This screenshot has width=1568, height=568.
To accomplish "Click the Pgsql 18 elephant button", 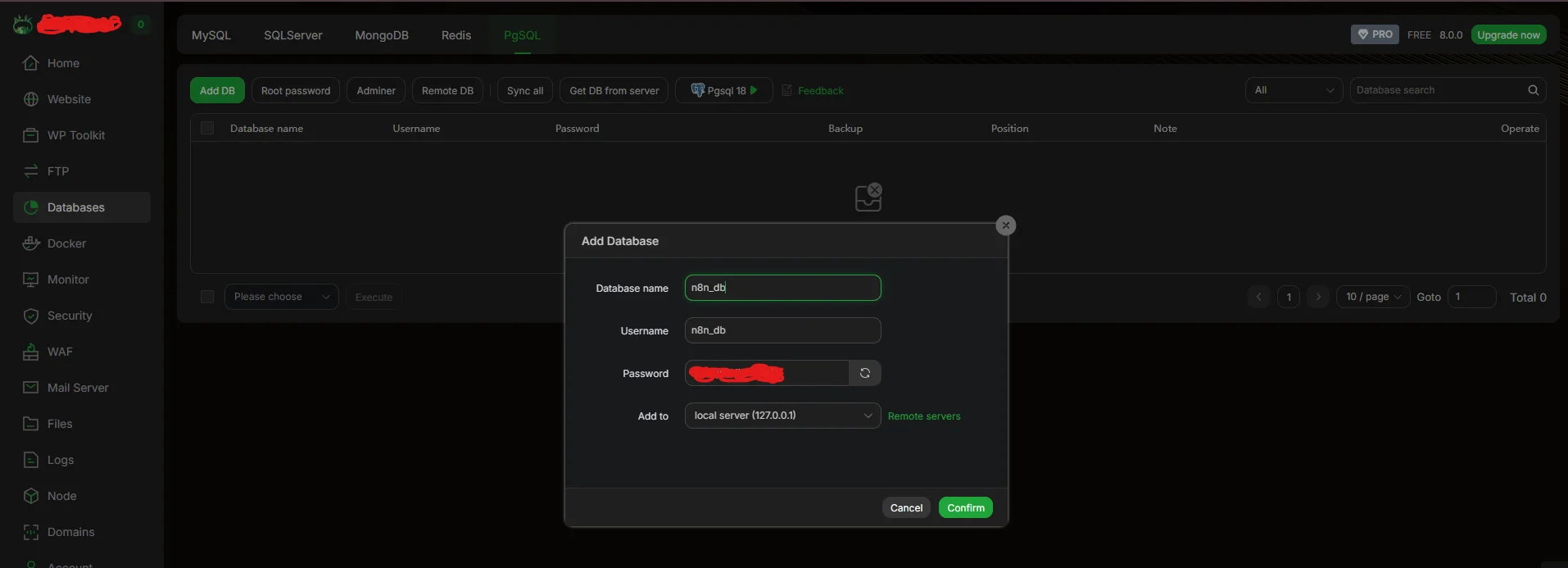I will tap(723, 90).
